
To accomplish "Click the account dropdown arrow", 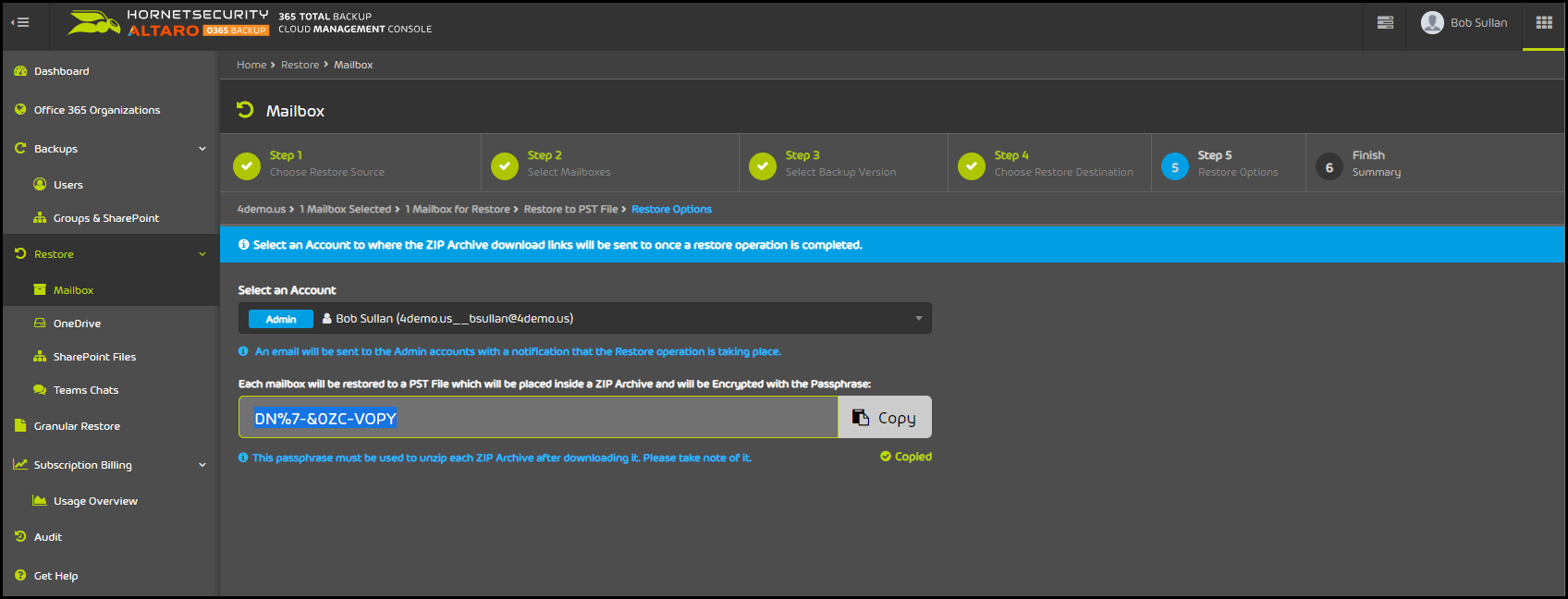I will click(919, 319).
